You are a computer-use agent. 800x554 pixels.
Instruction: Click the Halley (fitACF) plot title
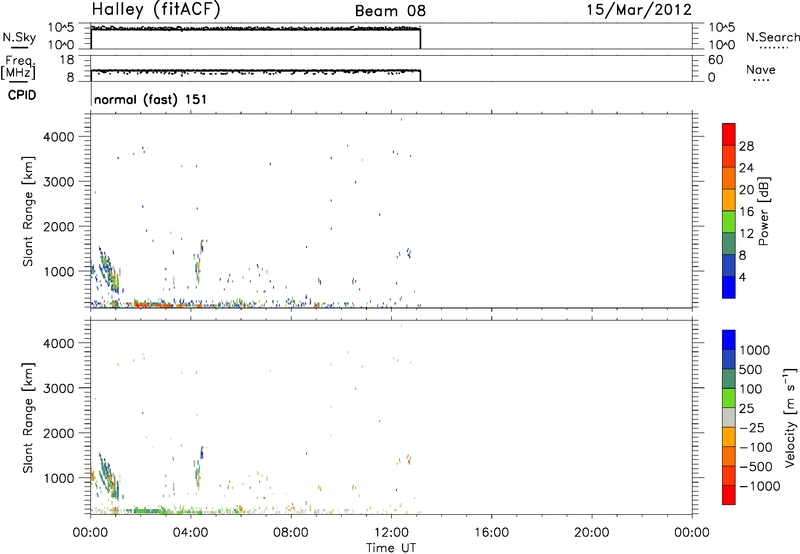coord(156,10)
